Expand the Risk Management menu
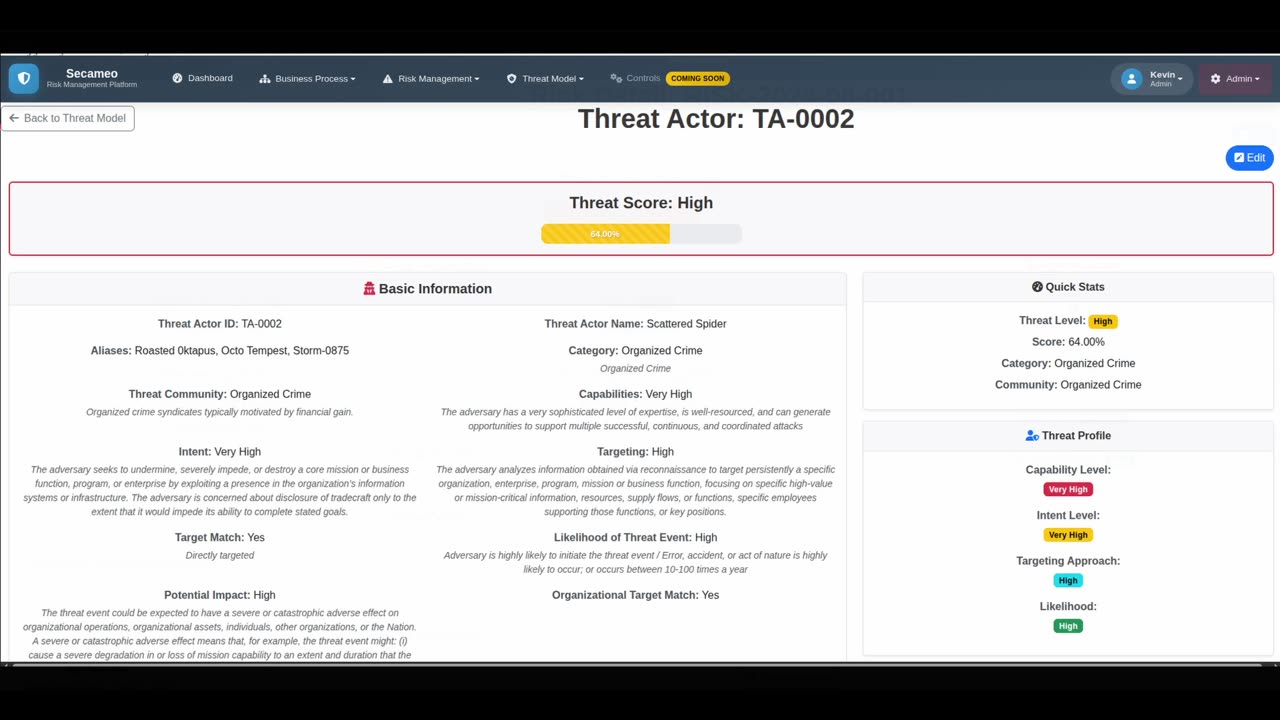Viewport: 1280px width, 720px height. click(430, 79)
